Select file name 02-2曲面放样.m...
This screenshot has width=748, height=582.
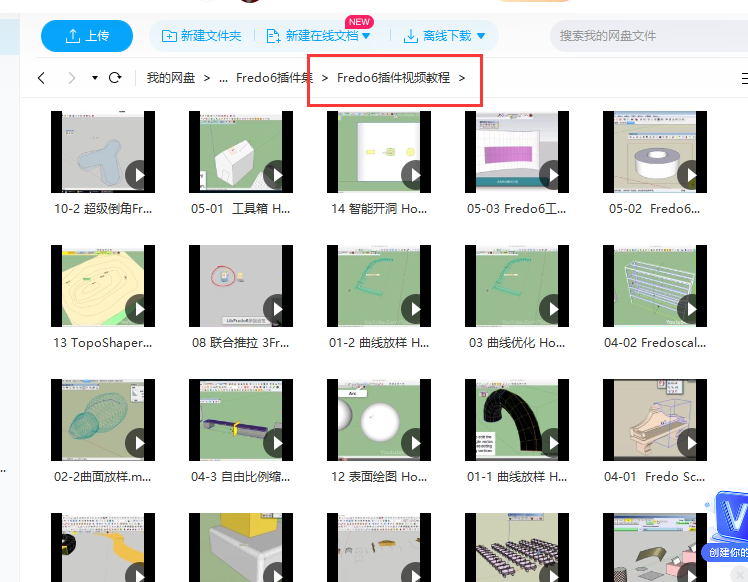(x=103, y=477)
